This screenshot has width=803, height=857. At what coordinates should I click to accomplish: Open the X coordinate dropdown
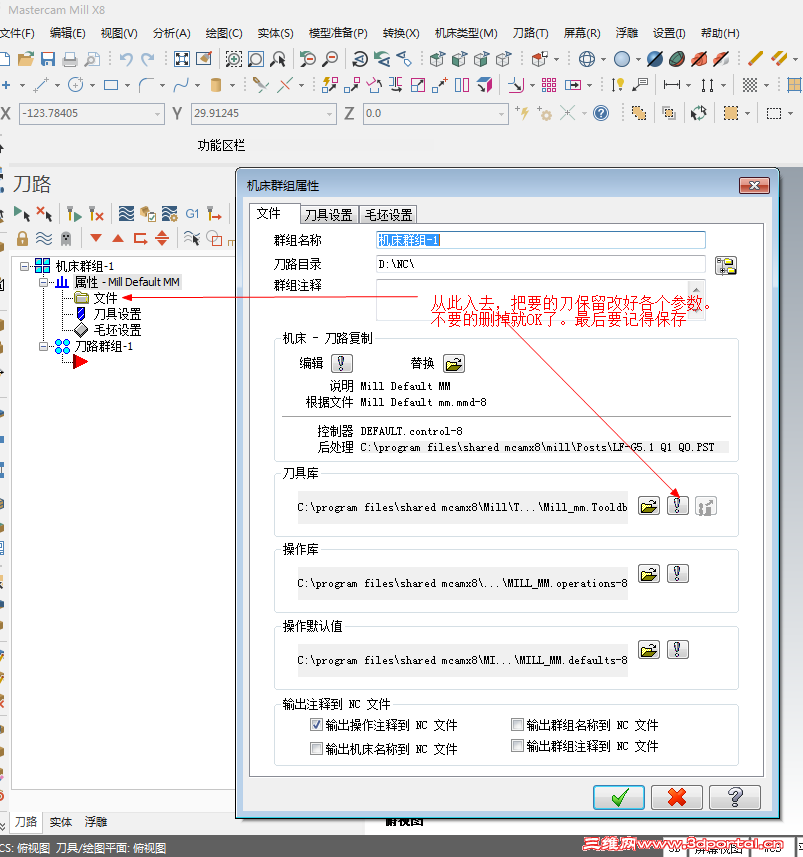click(x=157, y=114)
